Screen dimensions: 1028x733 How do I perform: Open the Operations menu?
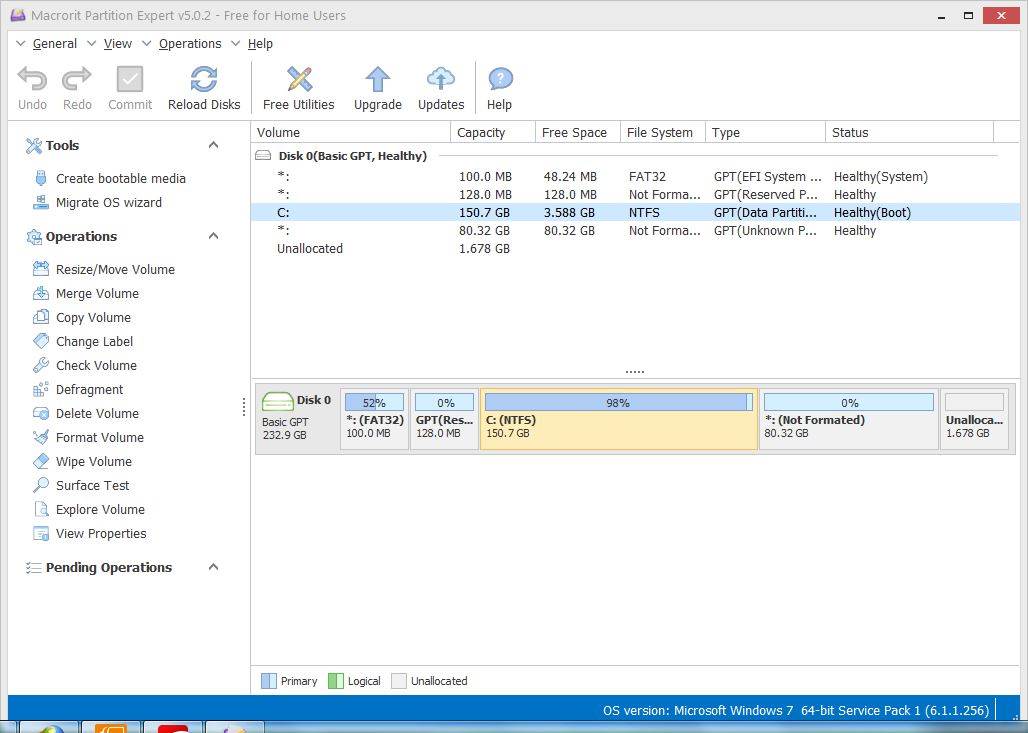pyautogui.click(x=190, y=44)
